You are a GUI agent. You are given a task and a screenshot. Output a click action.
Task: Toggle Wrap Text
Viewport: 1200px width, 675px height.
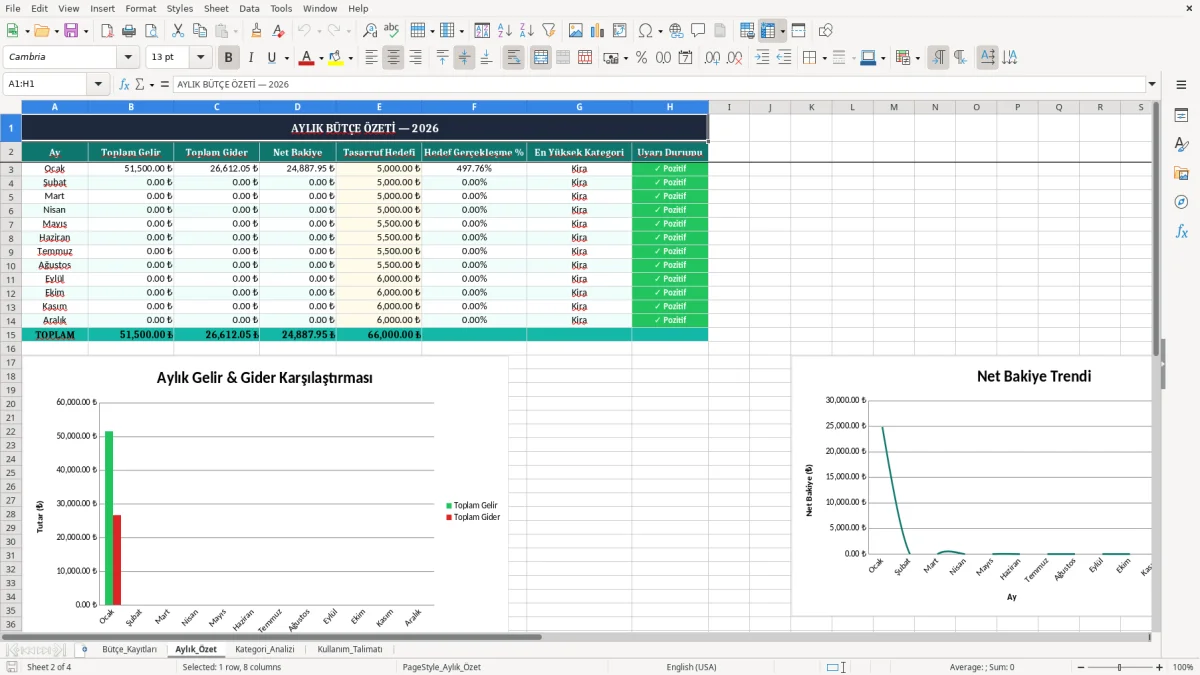coord(514,58)
